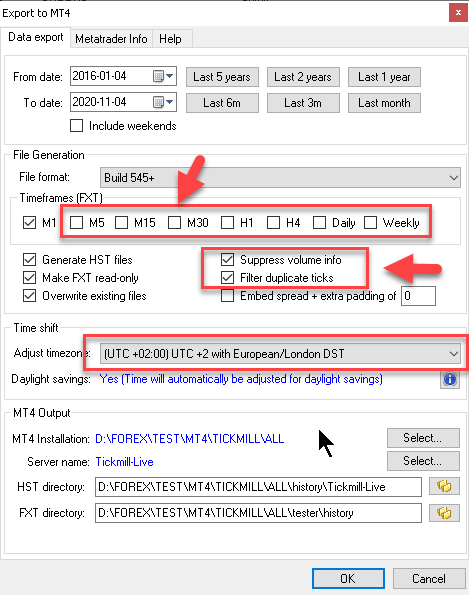Open the To date calendar picker
The image size is (469, 595).
(x=164, y=102)
